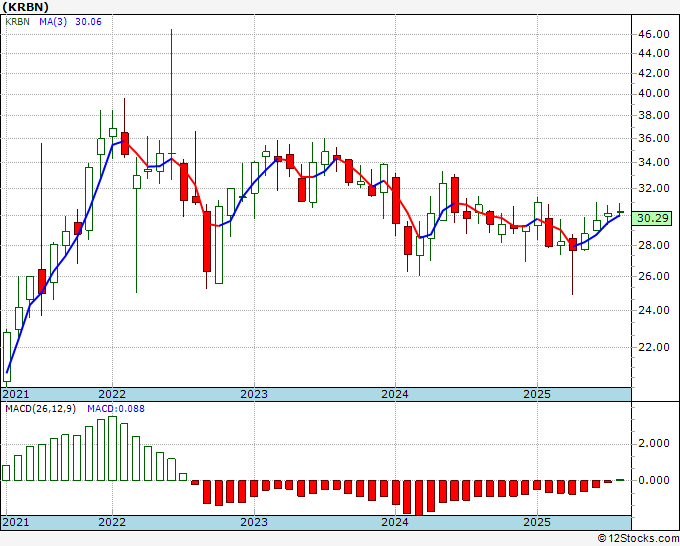Click 2023 on the MACD timeline

[x=254, y=522]
